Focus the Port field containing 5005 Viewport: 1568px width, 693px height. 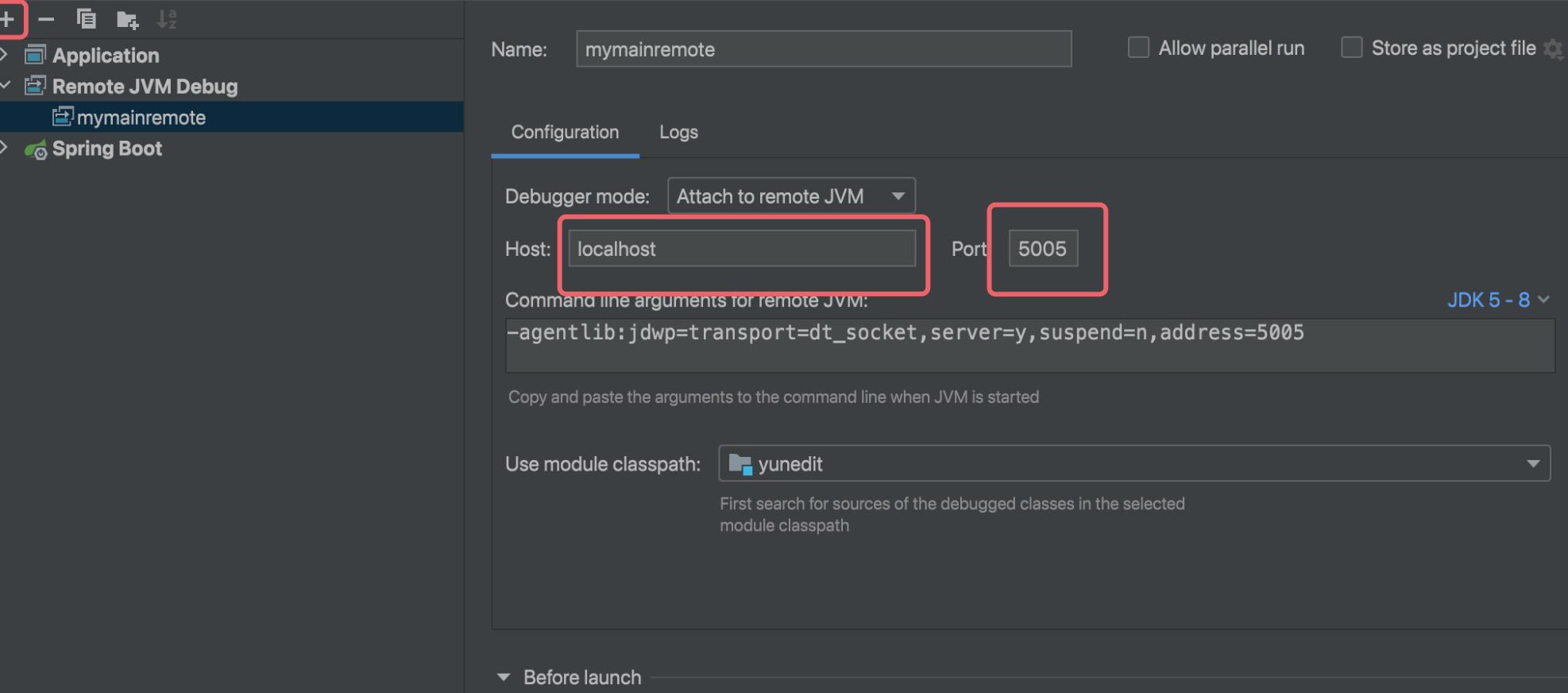coord(1043,249)
